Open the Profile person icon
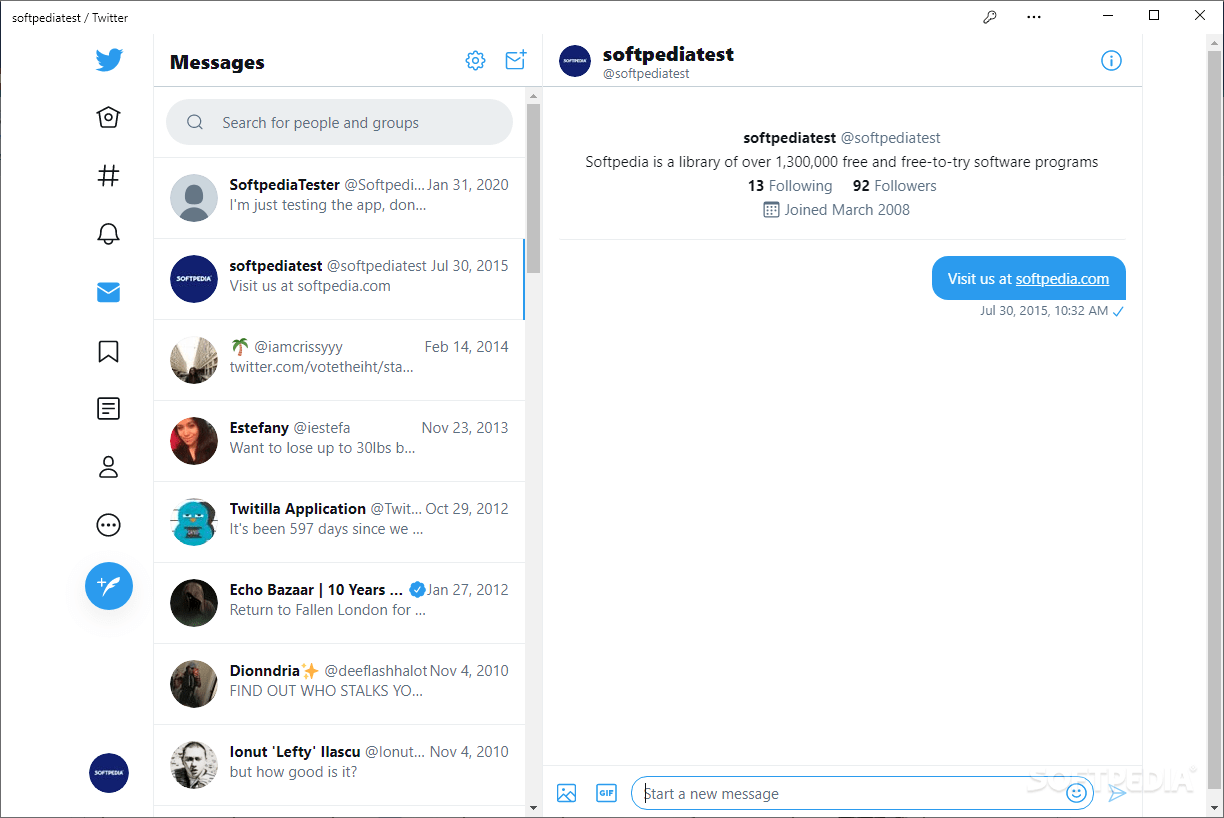 109,467
